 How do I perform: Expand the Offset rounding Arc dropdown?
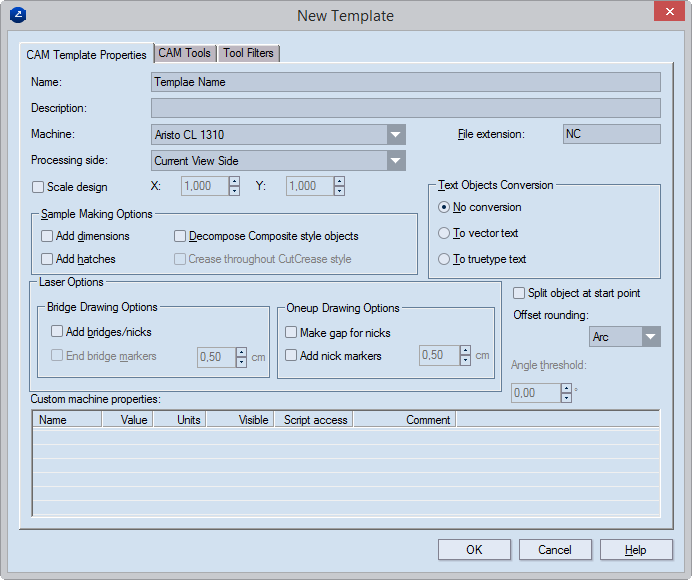tap(650, 337)
